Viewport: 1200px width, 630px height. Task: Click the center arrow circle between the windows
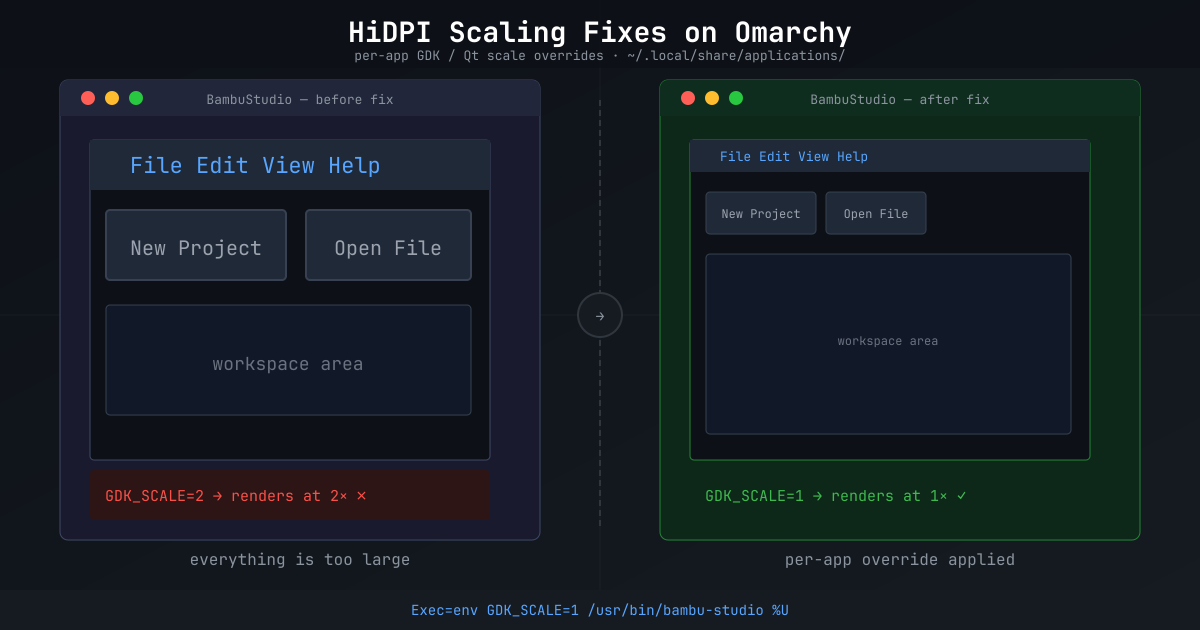[600, 315]
